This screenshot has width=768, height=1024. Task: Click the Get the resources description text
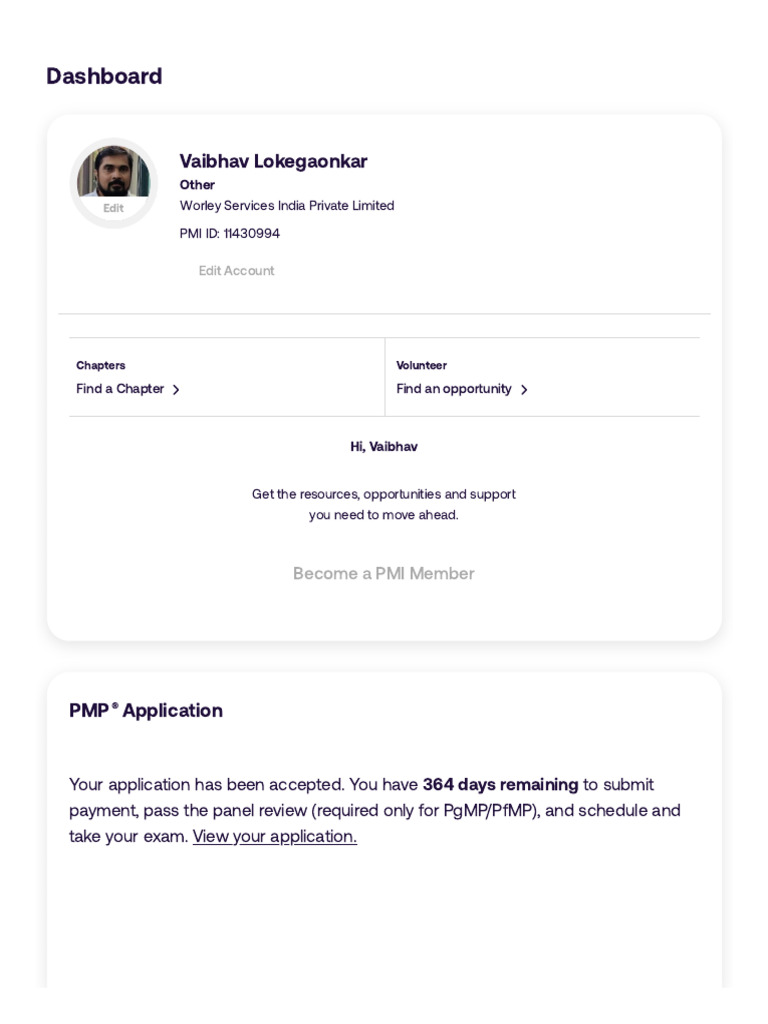(x=384, y=504)
